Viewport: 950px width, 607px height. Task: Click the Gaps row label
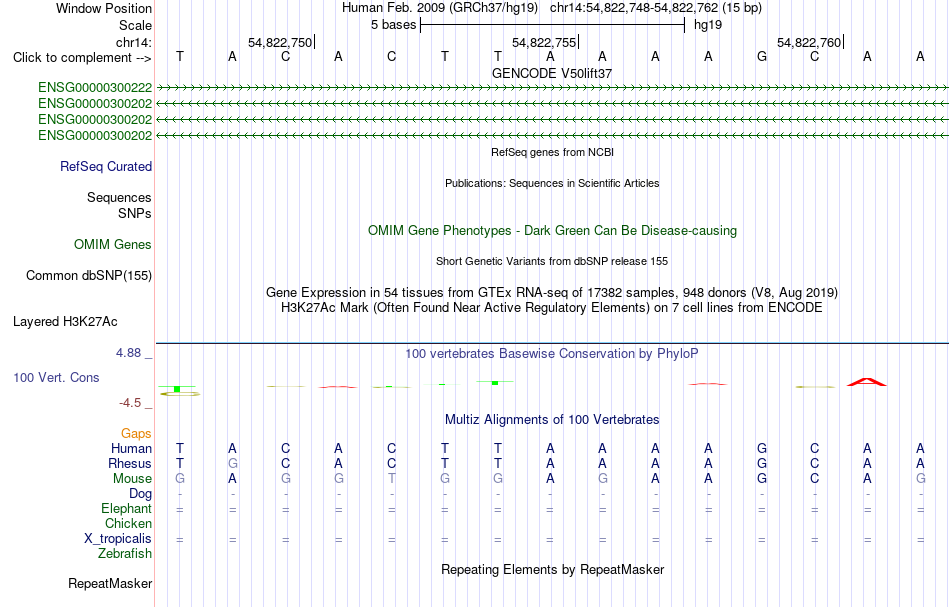pyautogui.click(x=136, y=433)
